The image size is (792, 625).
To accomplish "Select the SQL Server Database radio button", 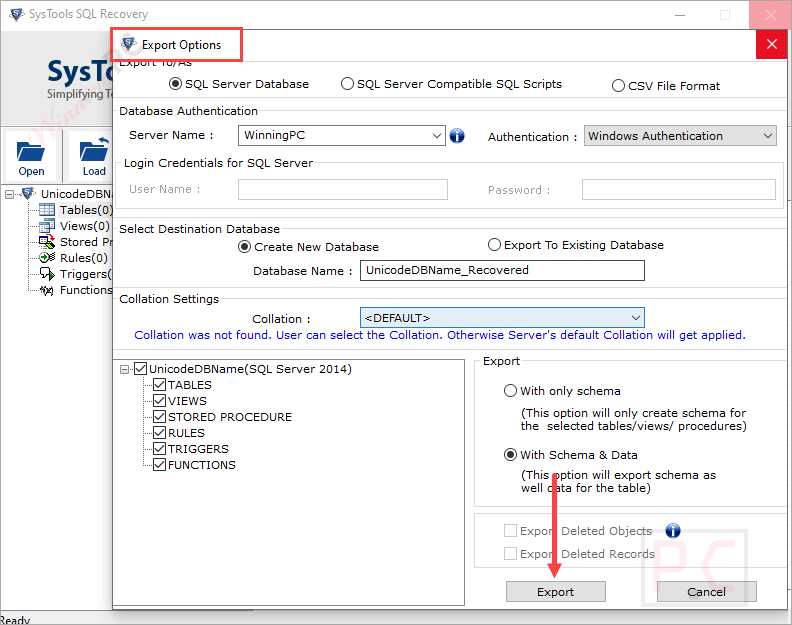I will pos(175,84).
